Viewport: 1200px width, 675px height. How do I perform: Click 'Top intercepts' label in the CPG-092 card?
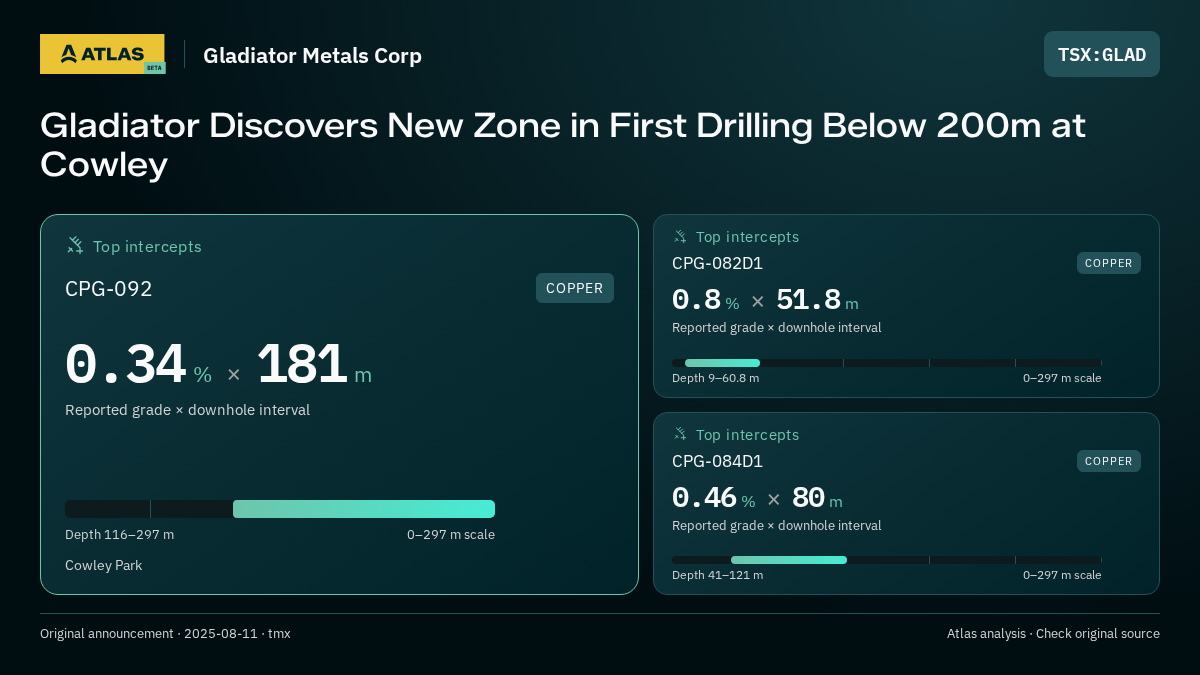point(147,246)
